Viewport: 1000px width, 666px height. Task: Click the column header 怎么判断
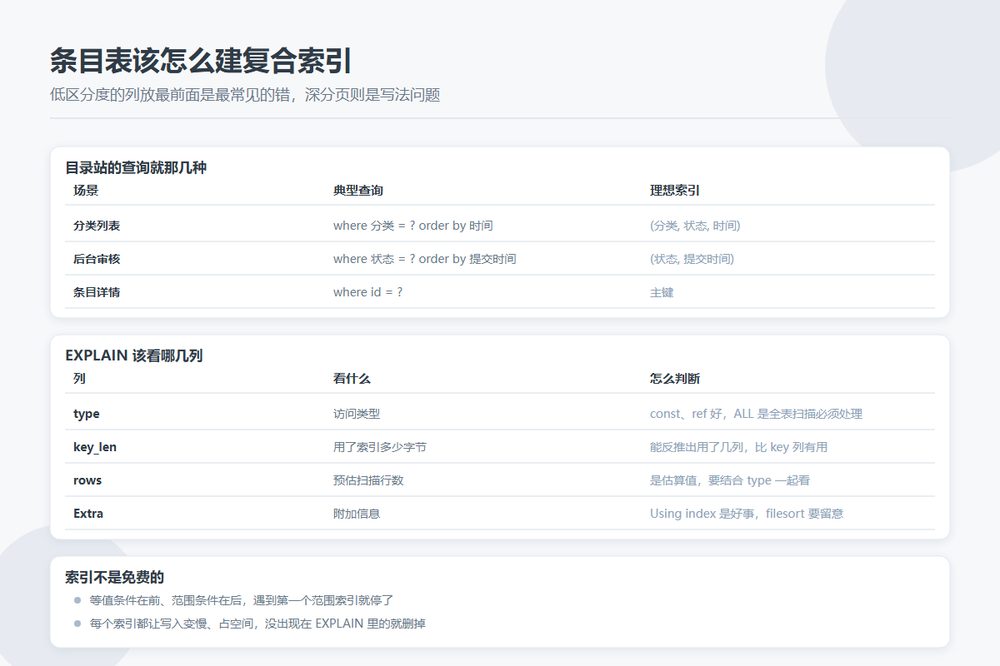(675, 378)
